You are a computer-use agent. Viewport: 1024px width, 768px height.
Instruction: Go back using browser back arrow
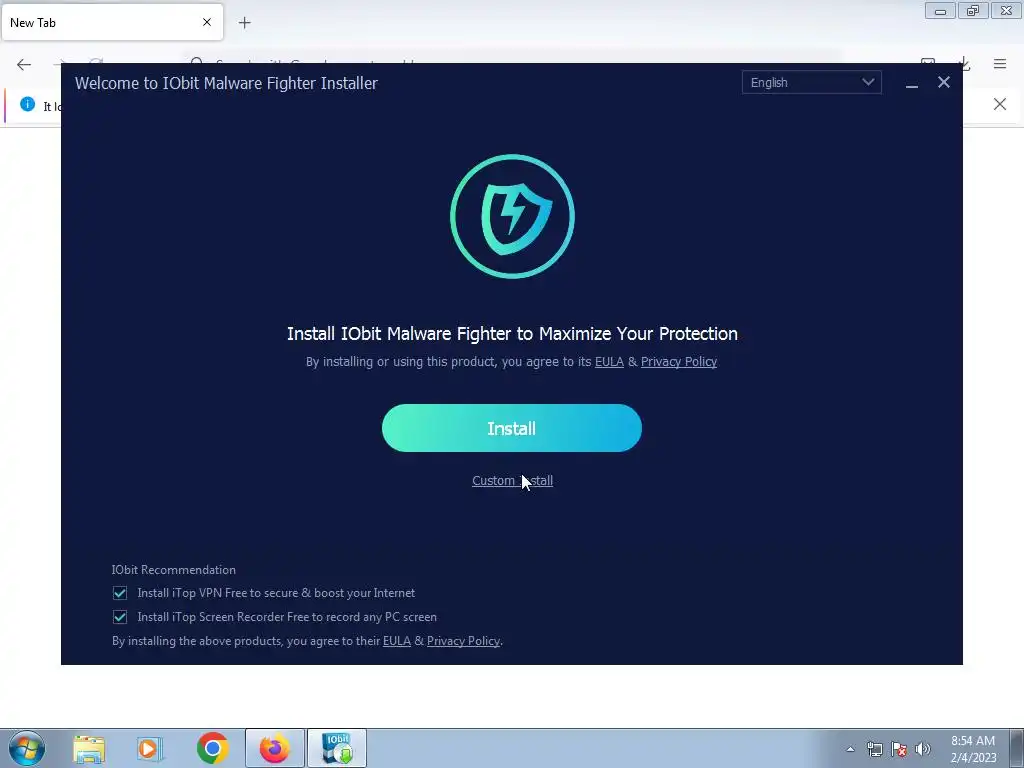[x=24, y=64]
